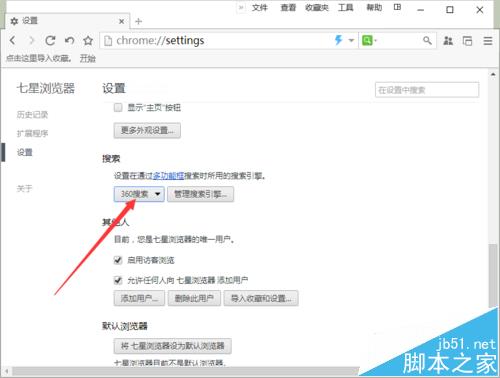Bookmark page with the star icon

(88, 40)
